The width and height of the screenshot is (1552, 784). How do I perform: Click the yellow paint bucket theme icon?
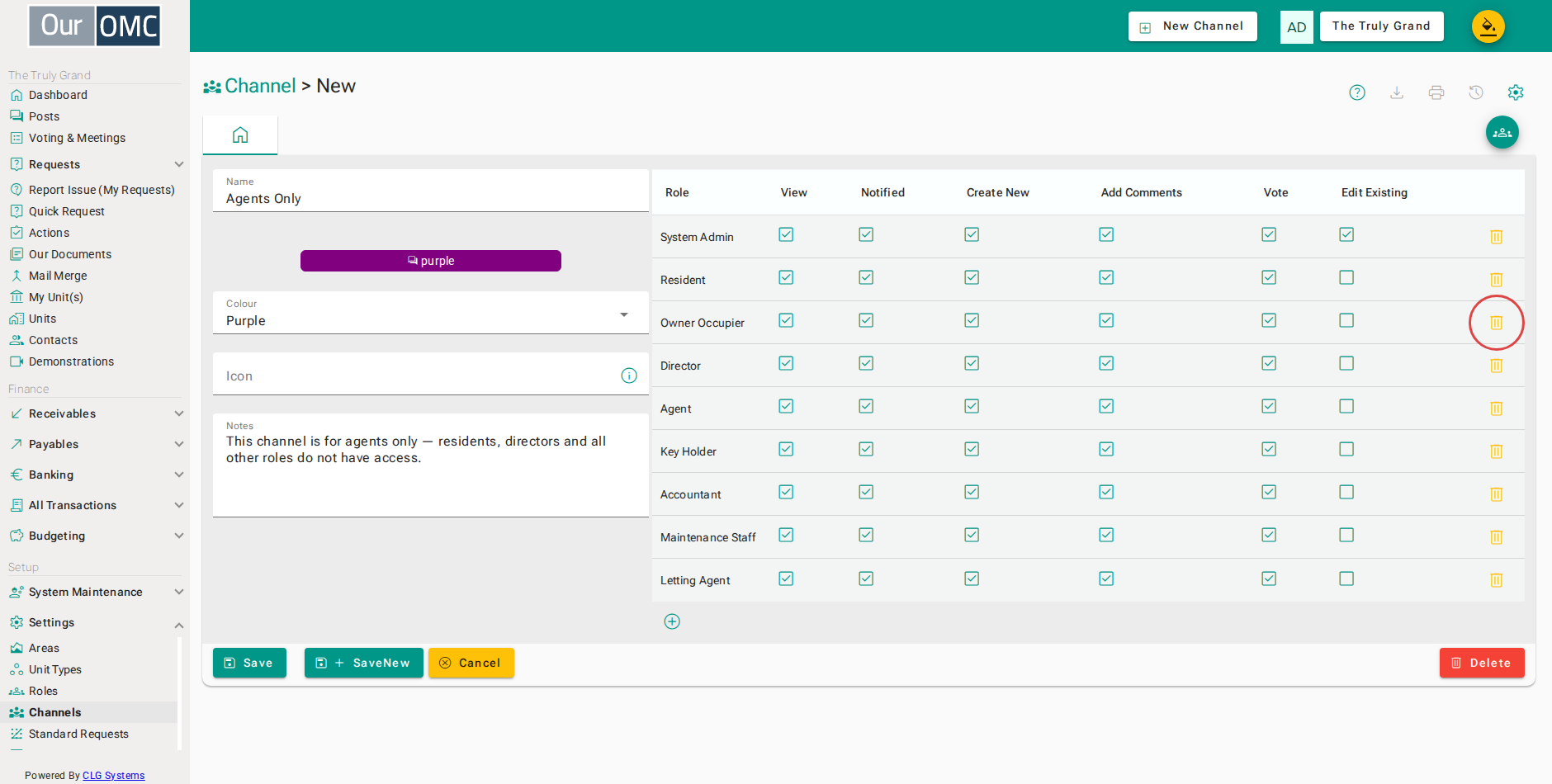[1488, 26]
